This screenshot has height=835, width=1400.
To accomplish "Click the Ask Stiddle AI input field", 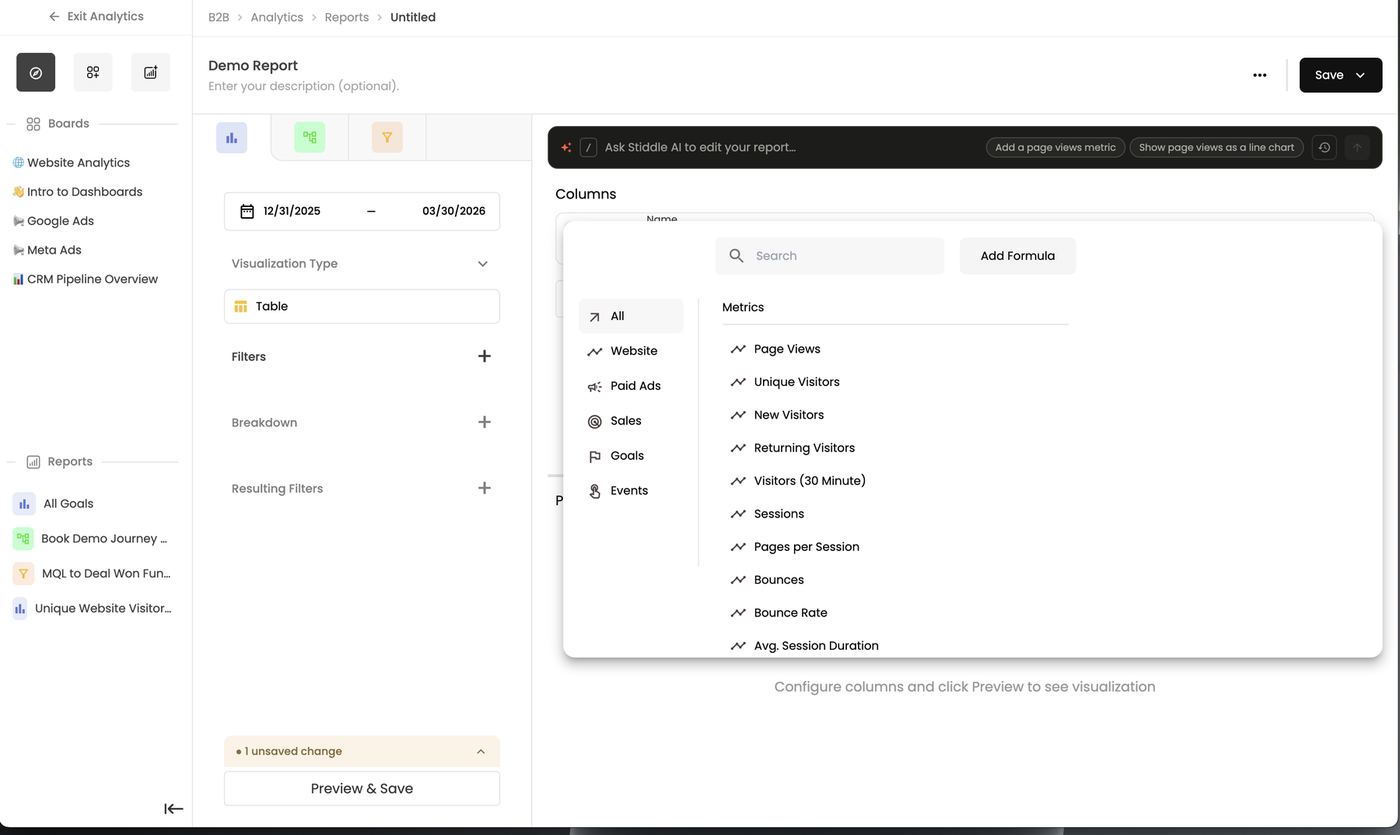I will tap(790, 147).
